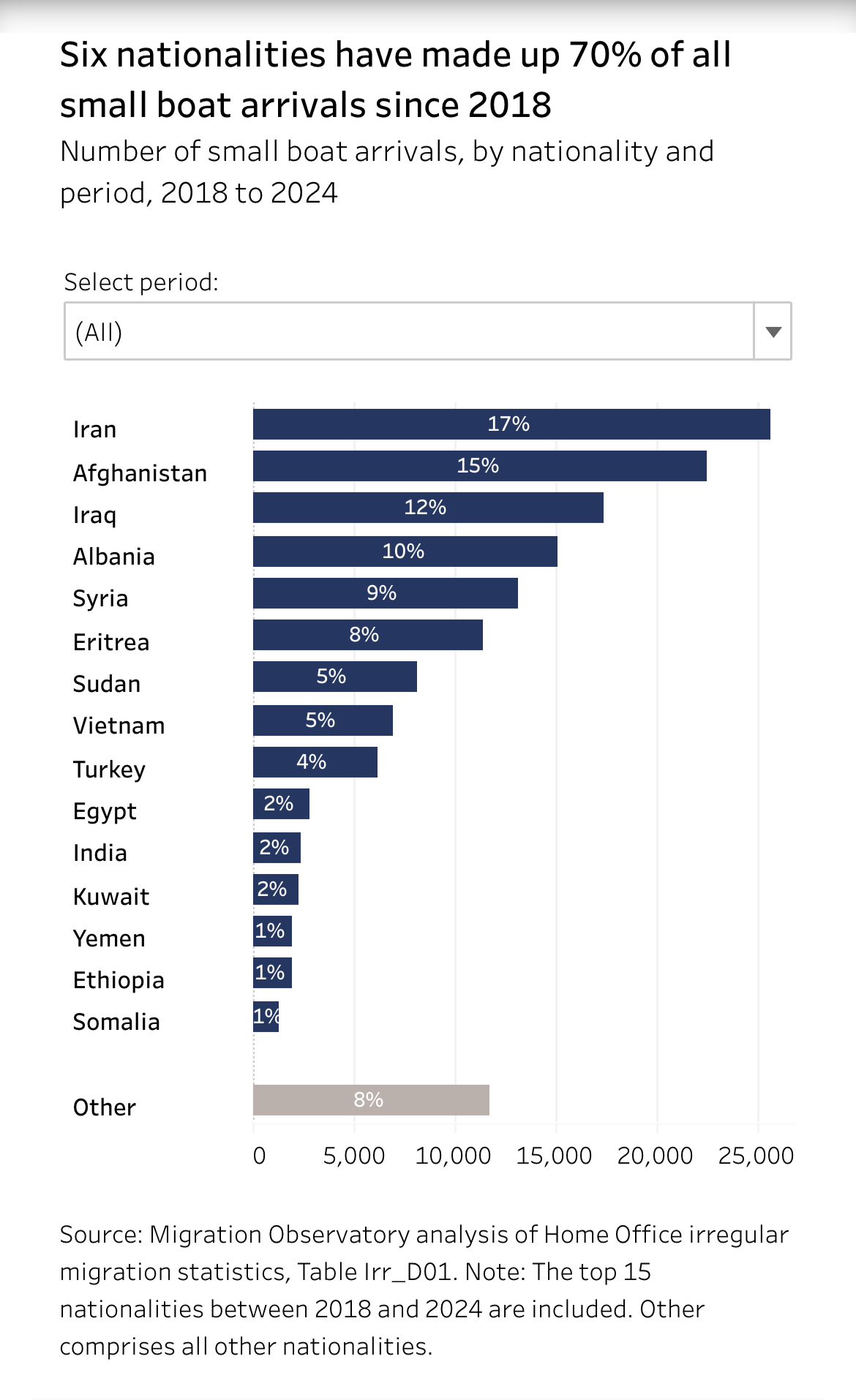The width and height of the screenshot is (856, 1400).
Task: Open the Select period dropdown arrow
Action: 773,331
